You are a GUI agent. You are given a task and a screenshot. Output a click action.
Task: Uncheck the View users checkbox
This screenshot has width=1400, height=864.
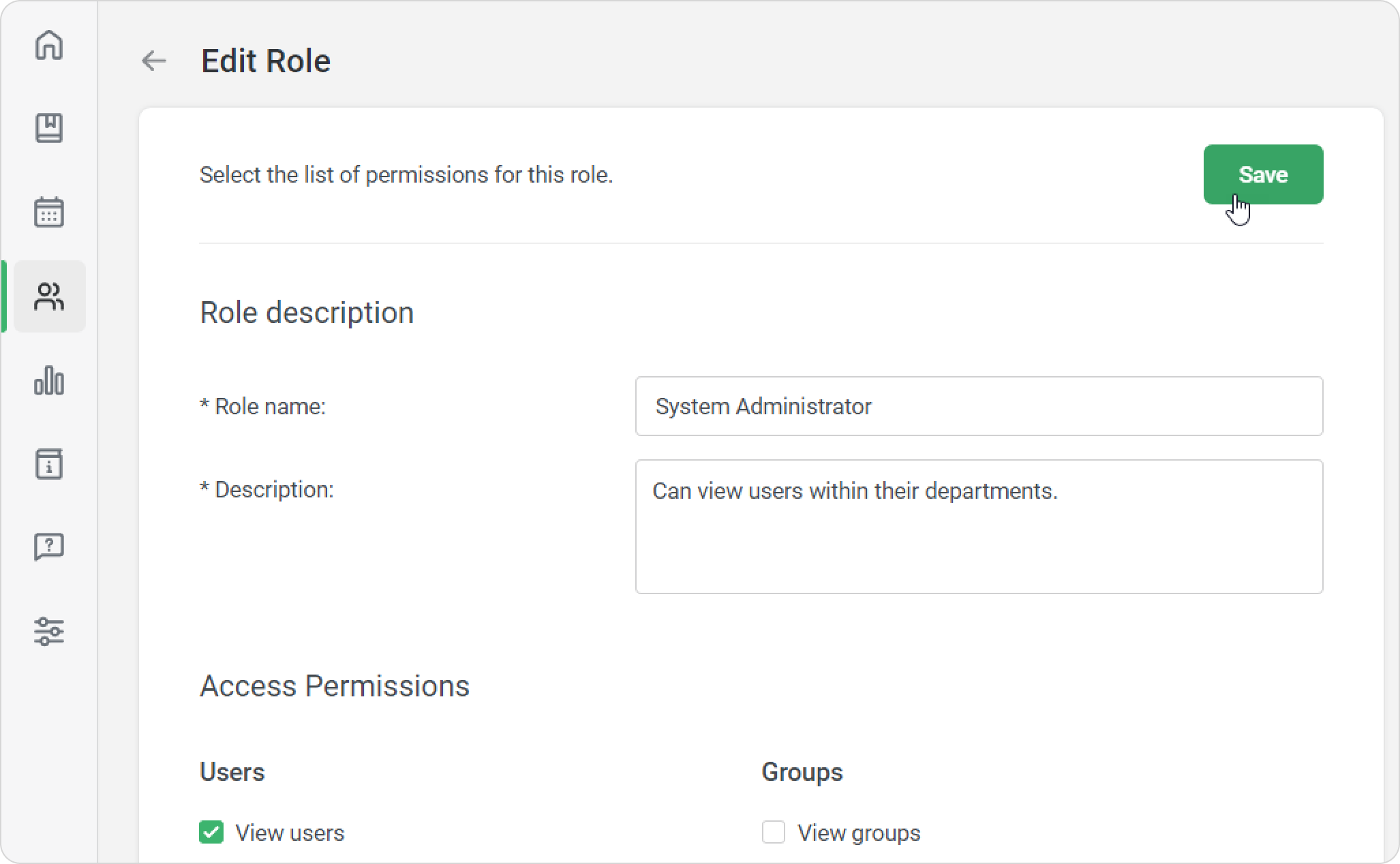[x=211, y=832]
